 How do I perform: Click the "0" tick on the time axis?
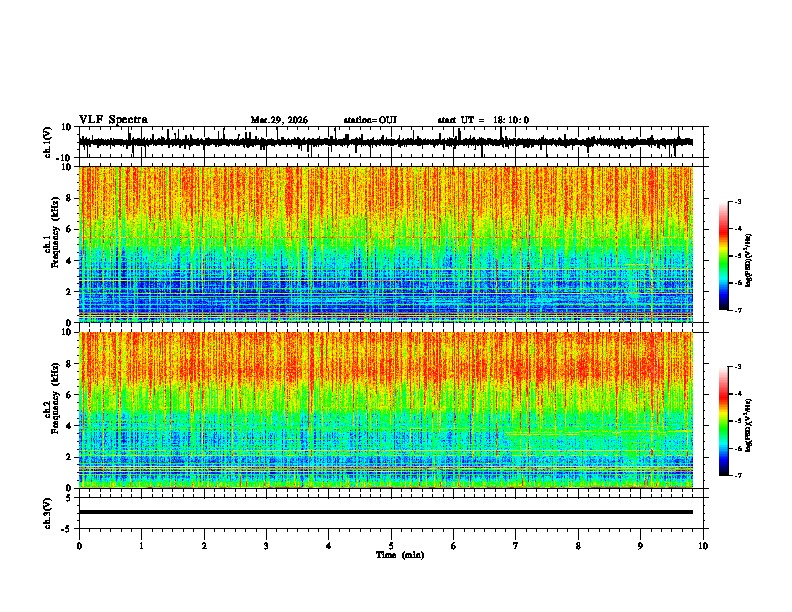click(x=79, y=546)
